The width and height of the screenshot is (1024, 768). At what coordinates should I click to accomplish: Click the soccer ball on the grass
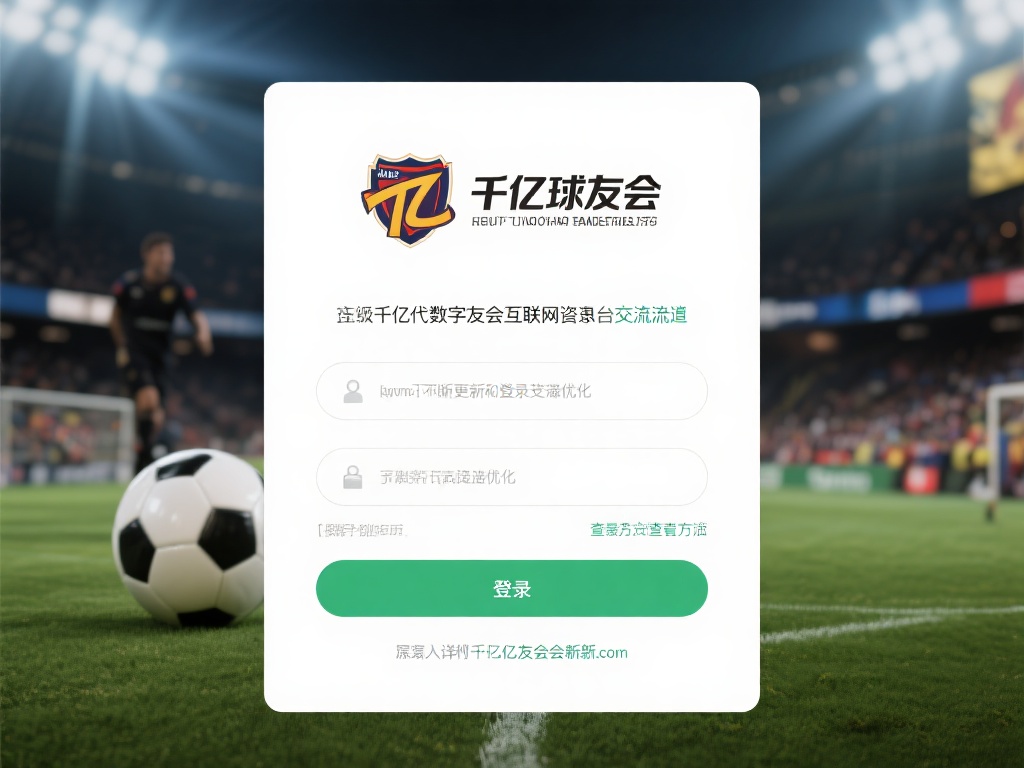pos(189,537)
